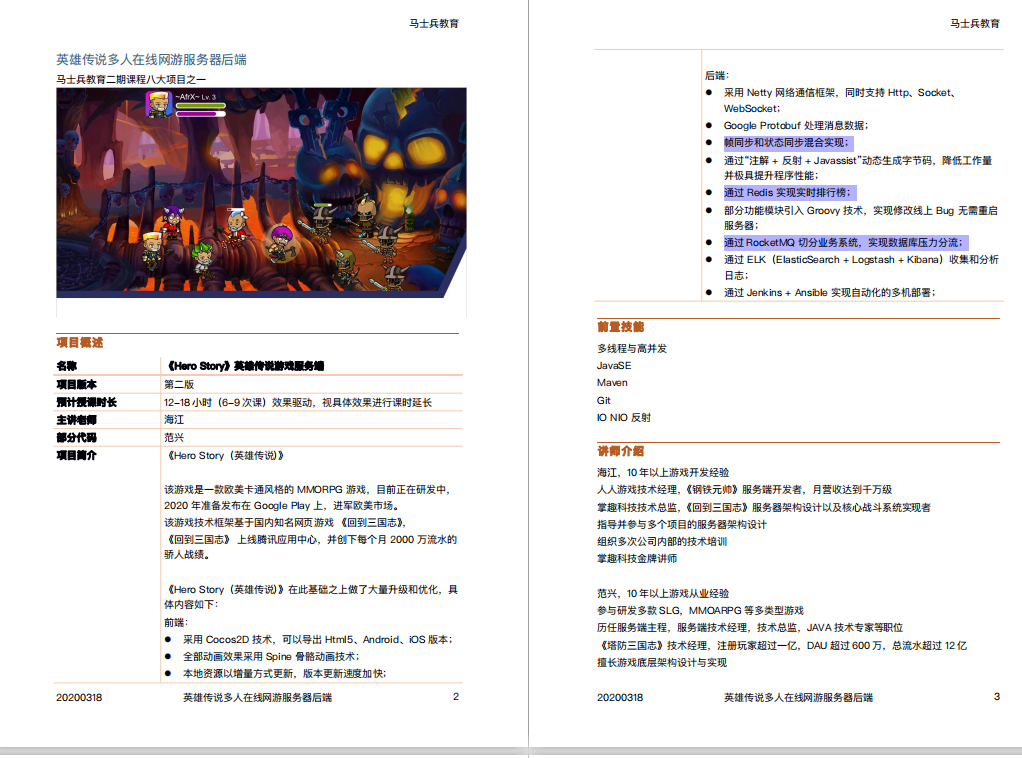Viewport: 1022px width, 758px height.
Task: Click page 2 footer date 20200318
Action: [x=79, y=697]
